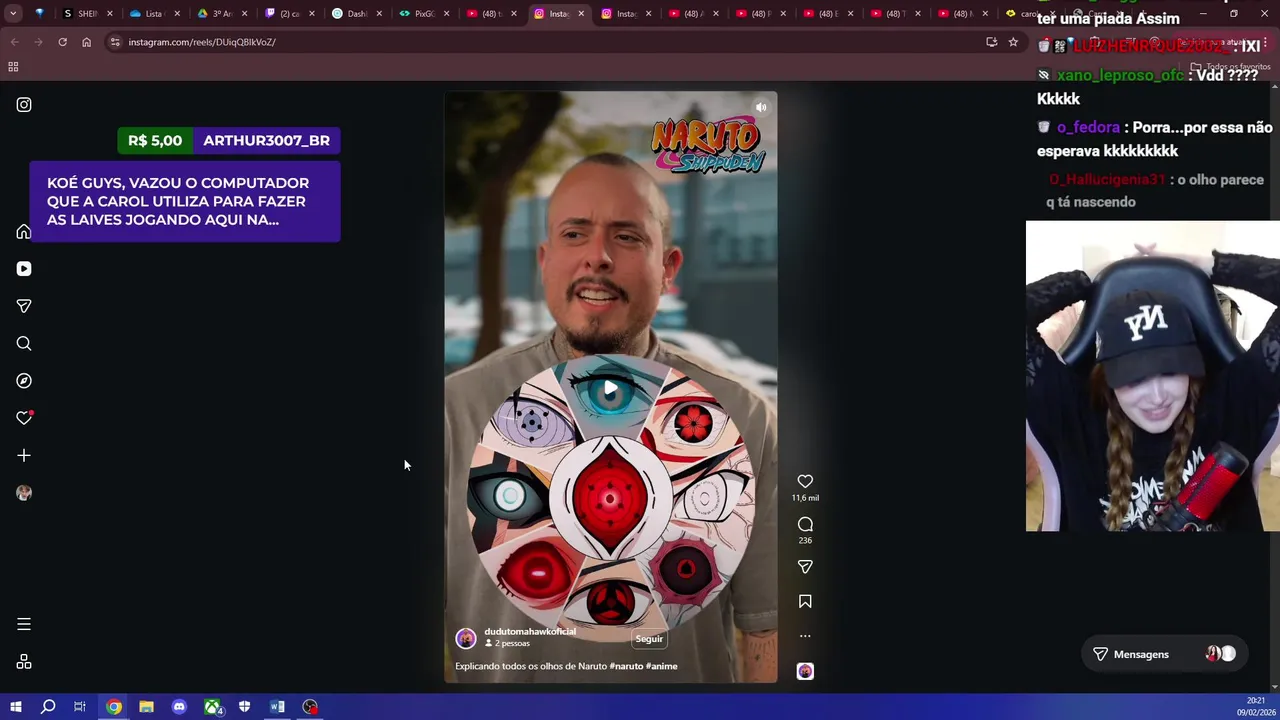Viewport: 1280px width, 720px height.
Task: Switch to the Dash tab
Action: click(x=355, y=14)
